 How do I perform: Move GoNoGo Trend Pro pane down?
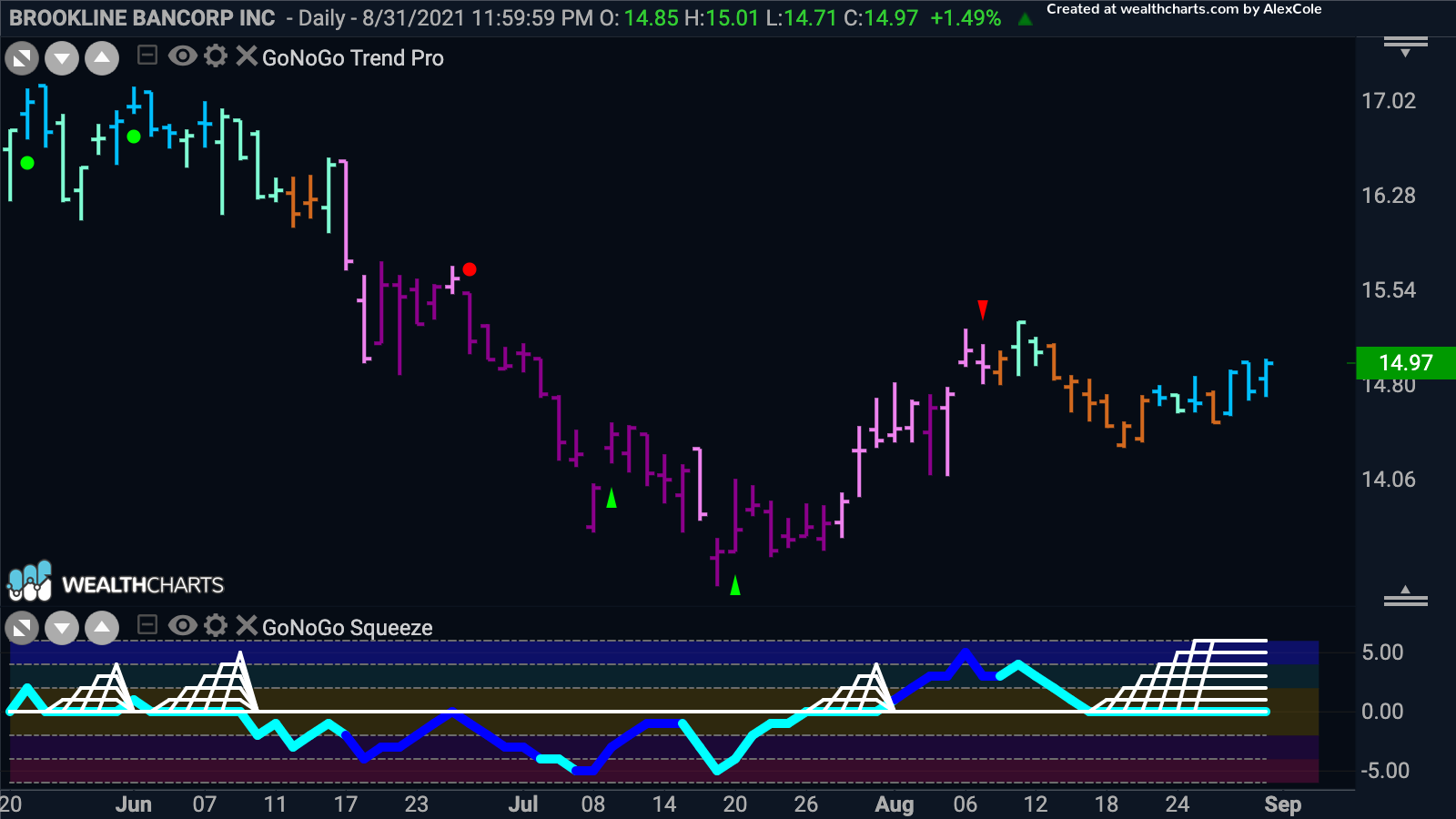pos(62,59)
